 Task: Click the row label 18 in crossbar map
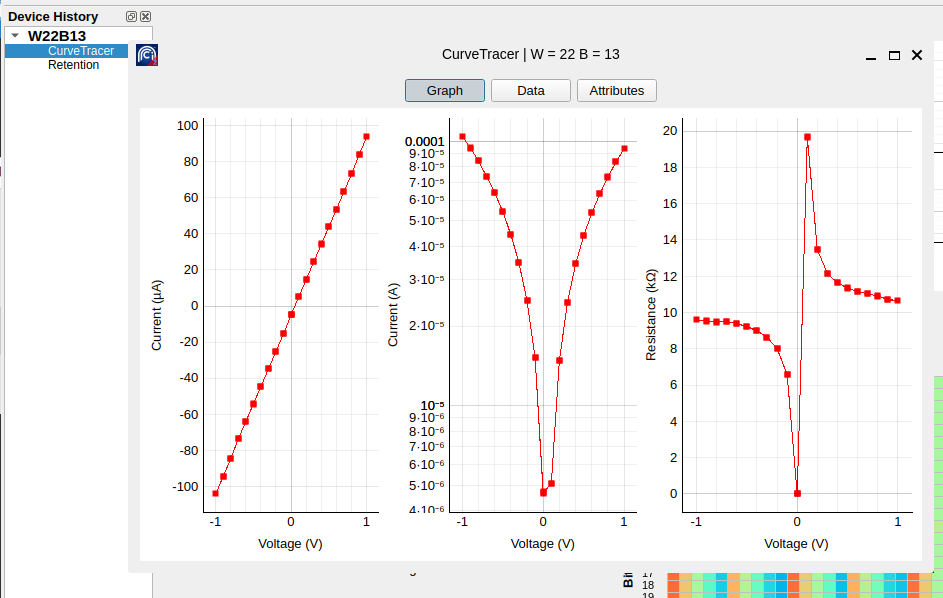pyautogui.click(x=648, y=585)
